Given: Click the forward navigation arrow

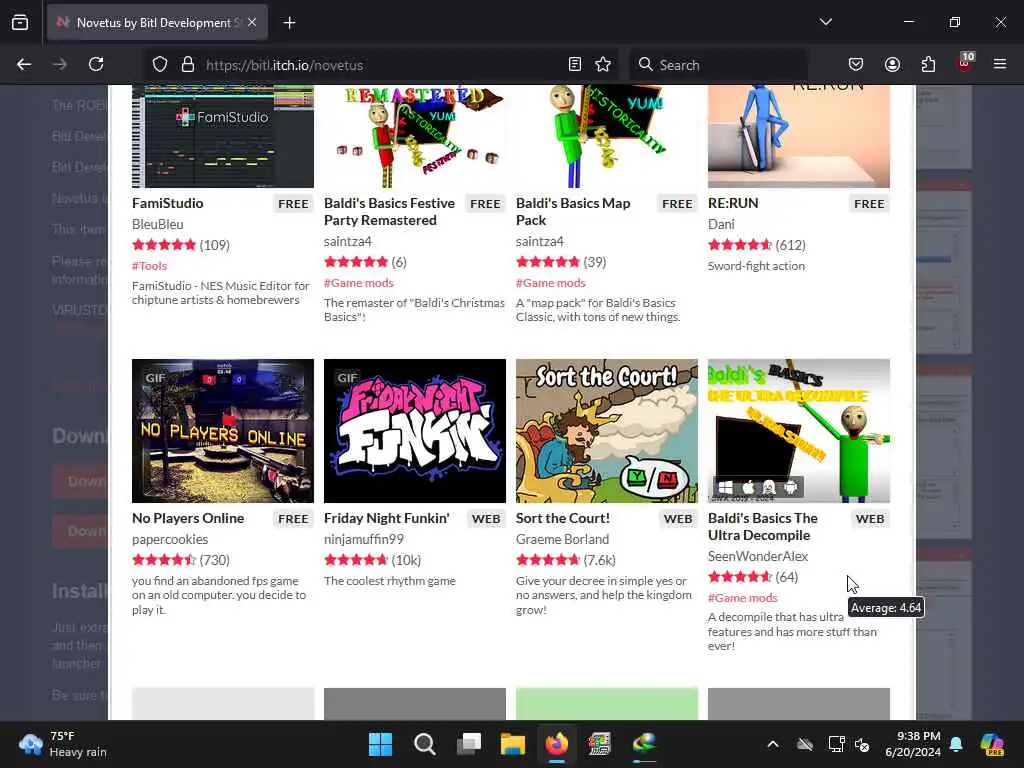Looking at the screenshot, I should tap(60, 64).
